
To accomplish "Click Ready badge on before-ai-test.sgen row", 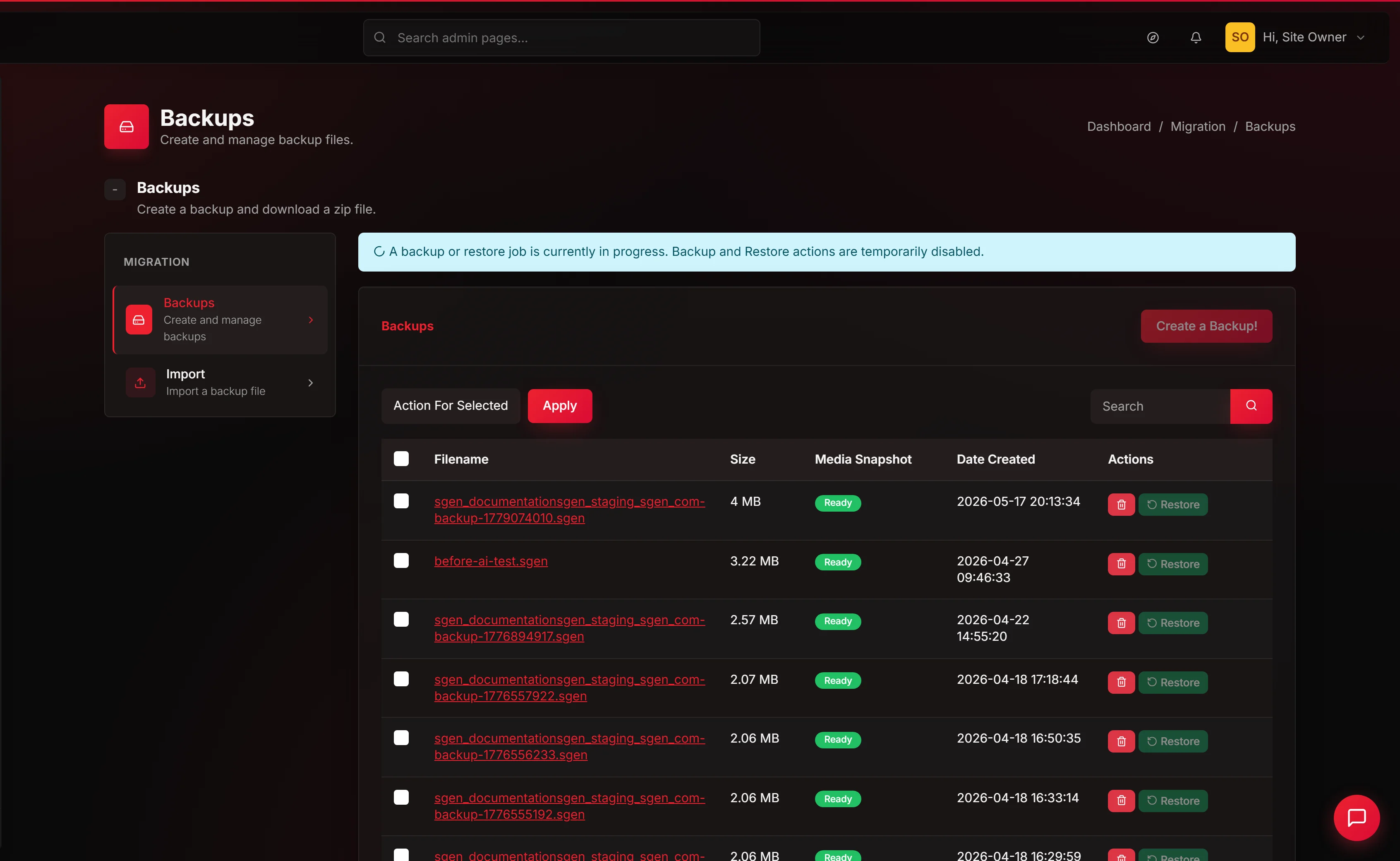I will 838,563.
